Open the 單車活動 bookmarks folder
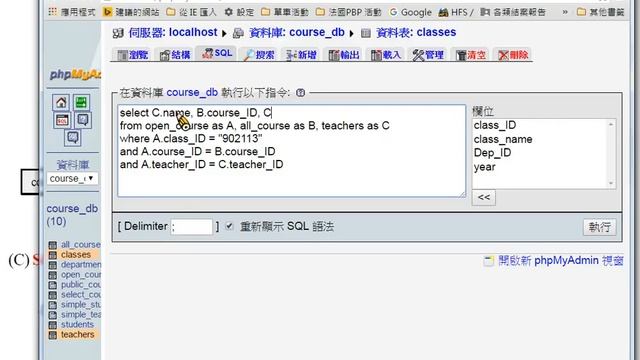This screenshot has height=360, width=640. 285,12
